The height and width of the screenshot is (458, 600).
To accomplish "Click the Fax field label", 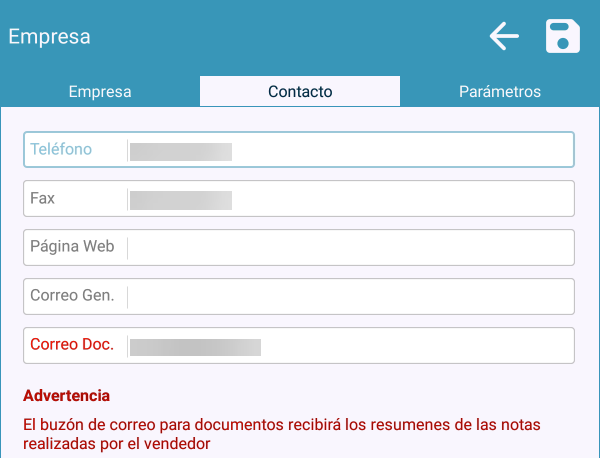I will tap(43, 198).
